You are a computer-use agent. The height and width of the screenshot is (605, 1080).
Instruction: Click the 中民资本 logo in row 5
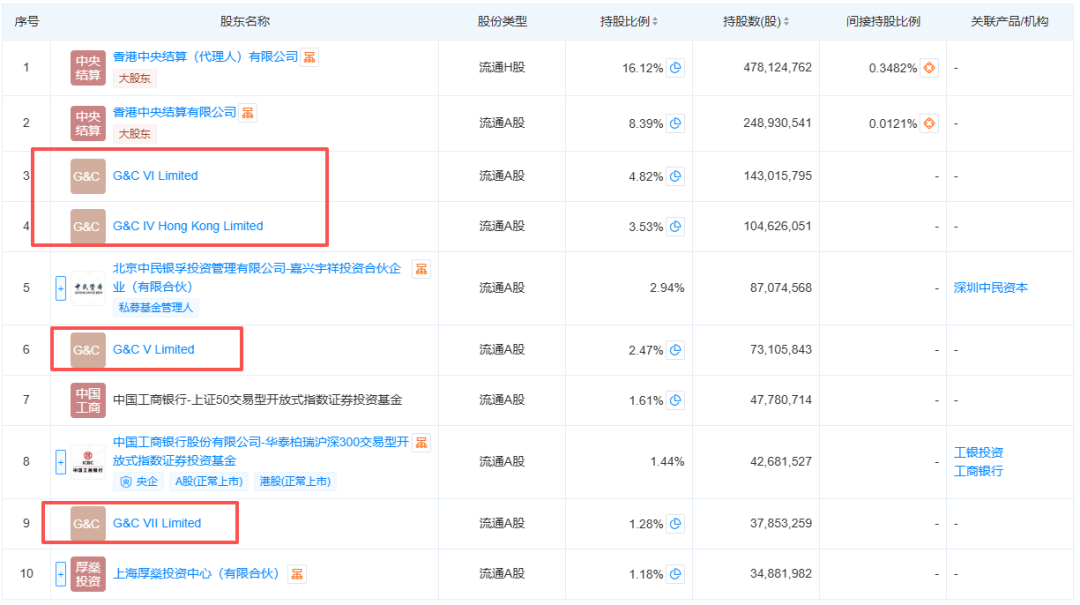[x=88, y=288]
